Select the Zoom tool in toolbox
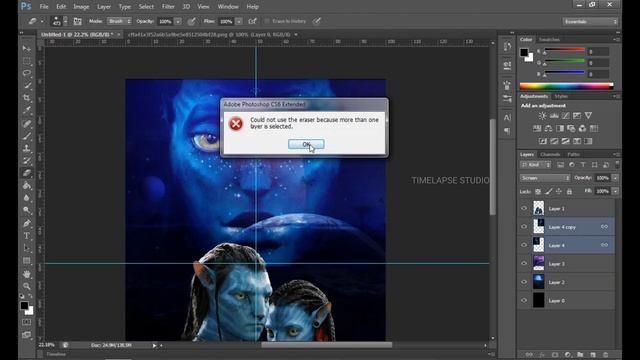Screen dimensions: 640x360 pyautogui.click(x=27, y=286)
